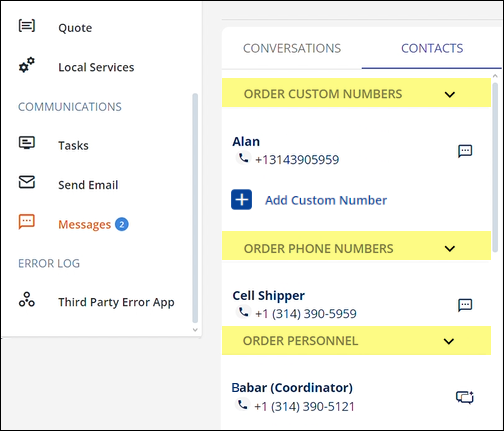Message Cell Shipper via chat icon
This screenshot has height=431, width=504.
click(465, 305)
